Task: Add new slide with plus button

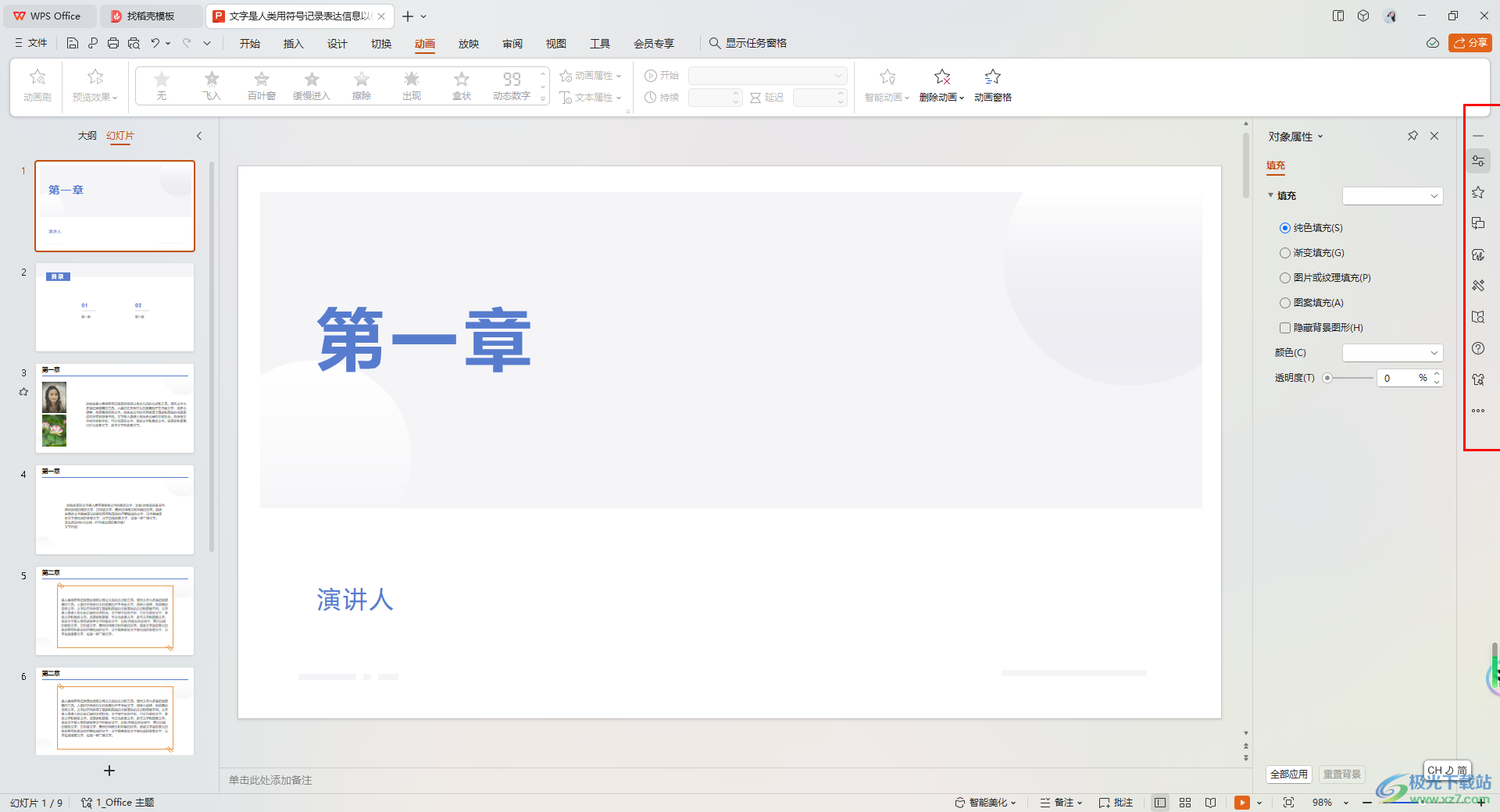Action: pos(109,771)
